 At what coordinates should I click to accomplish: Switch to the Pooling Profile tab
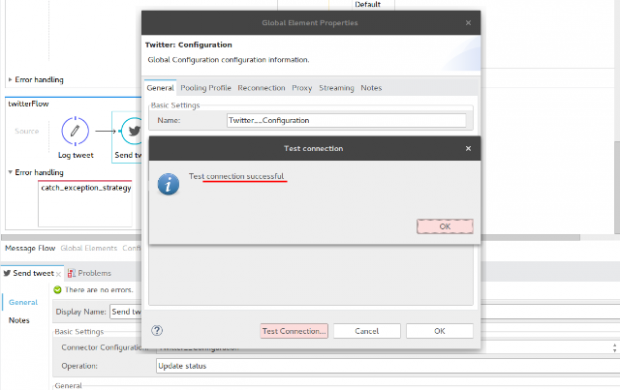(x=206, y=88)
